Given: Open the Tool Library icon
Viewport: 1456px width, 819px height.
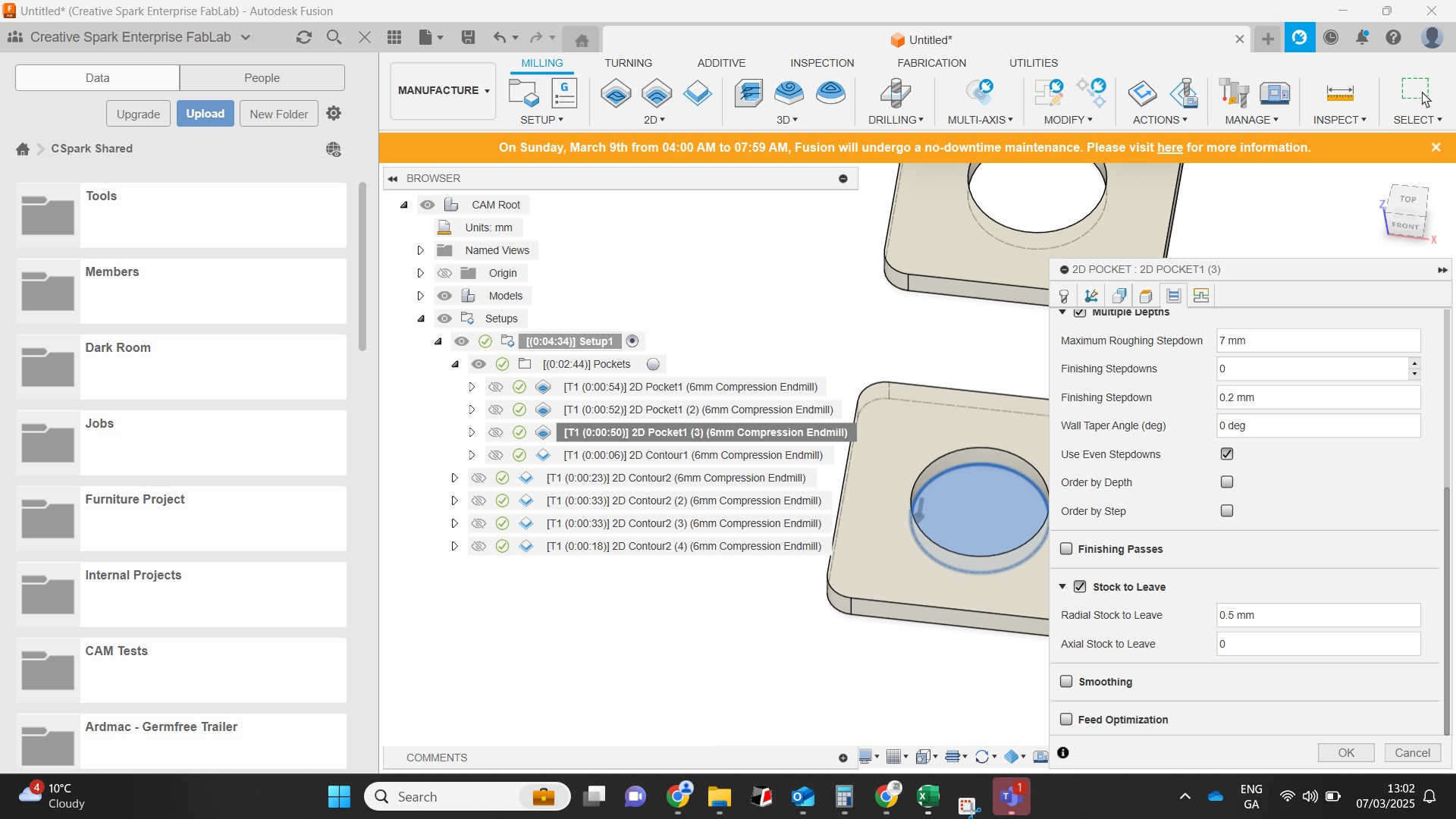Looking at the screenshot, I should [1234, 93].
